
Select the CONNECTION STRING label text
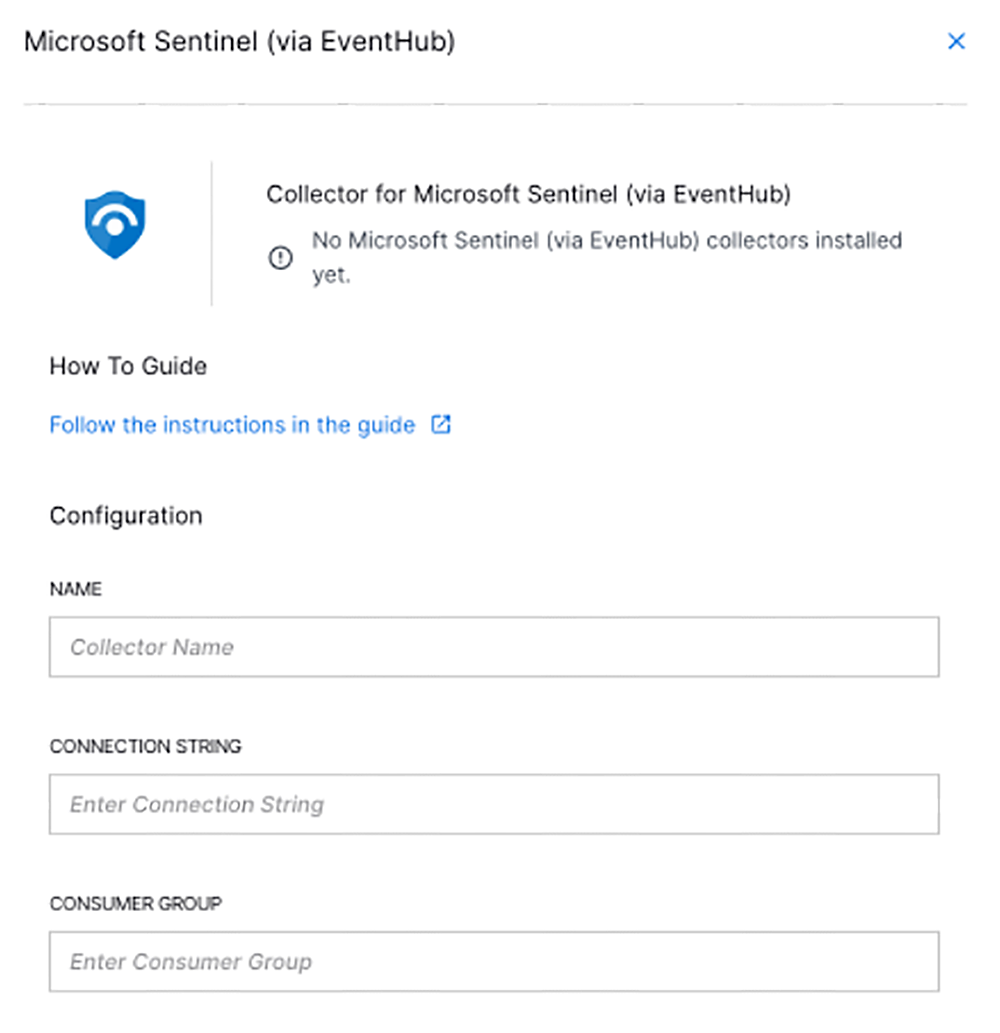click(x=145, y=746)
